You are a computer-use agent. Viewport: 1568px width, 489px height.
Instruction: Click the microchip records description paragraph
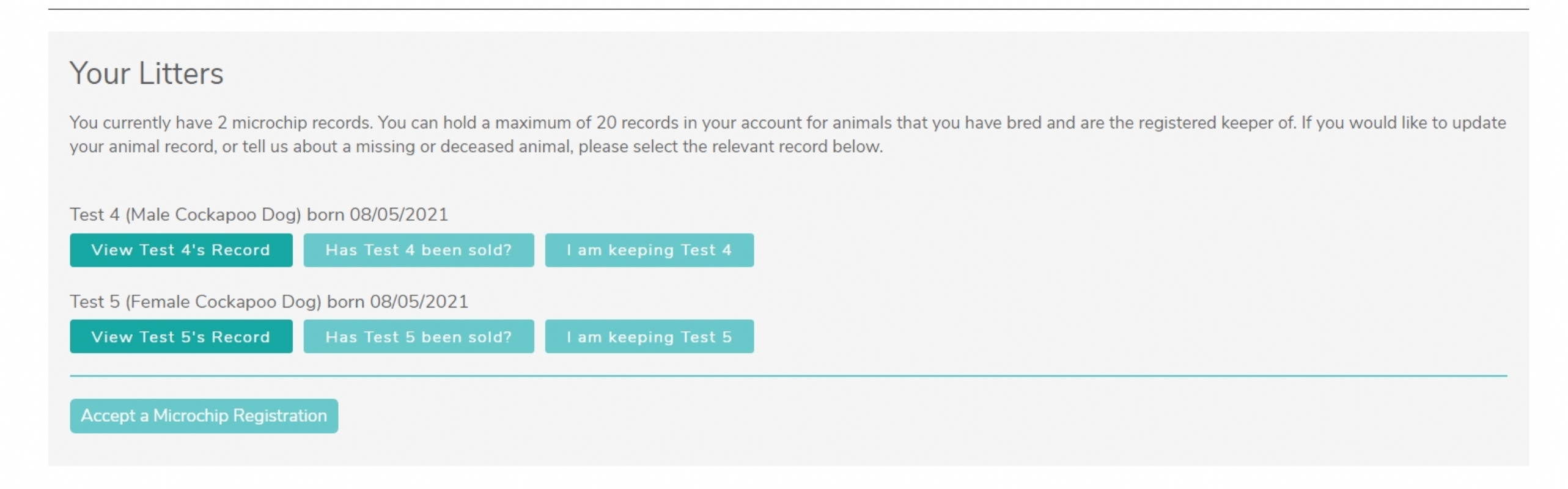[787, 134]
